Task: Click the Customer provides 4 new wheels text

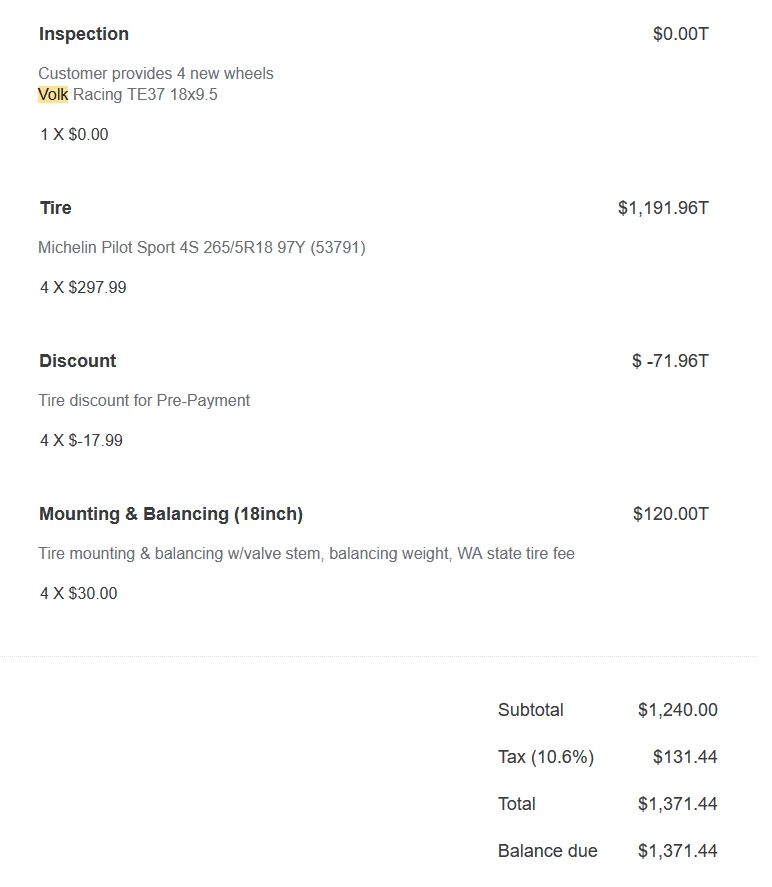Action: [156, 74]
